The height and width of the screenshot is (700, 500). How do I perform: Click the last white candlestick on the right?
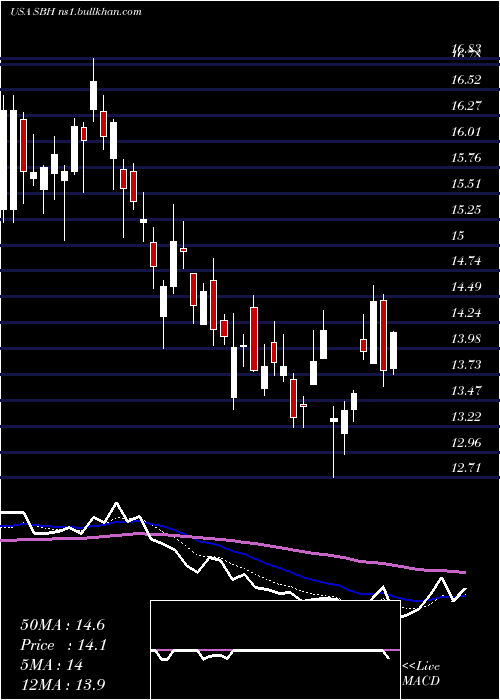393,350
